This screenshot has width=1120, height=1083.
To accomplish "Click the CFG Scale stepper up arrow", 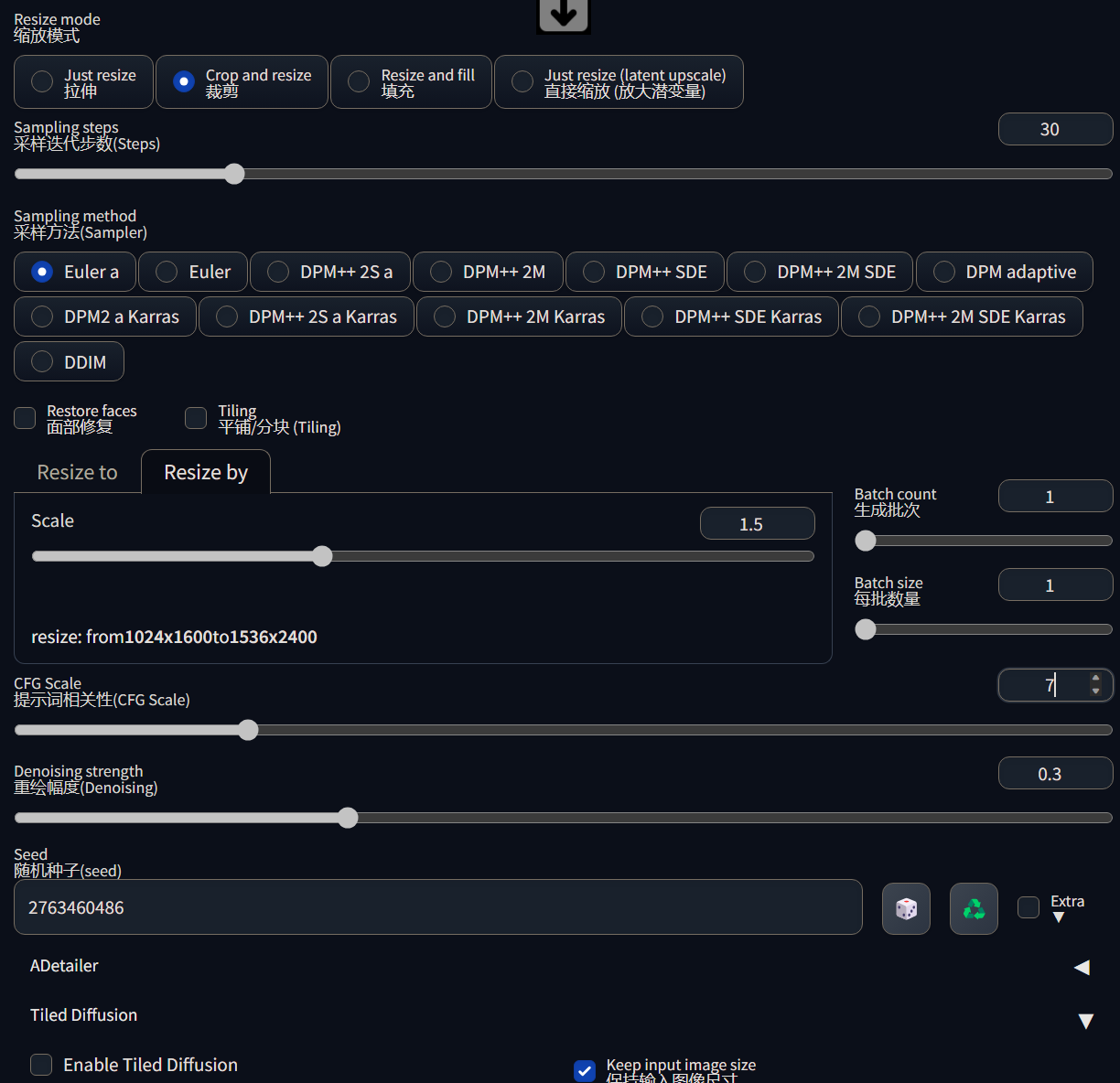I will 1095,679.
